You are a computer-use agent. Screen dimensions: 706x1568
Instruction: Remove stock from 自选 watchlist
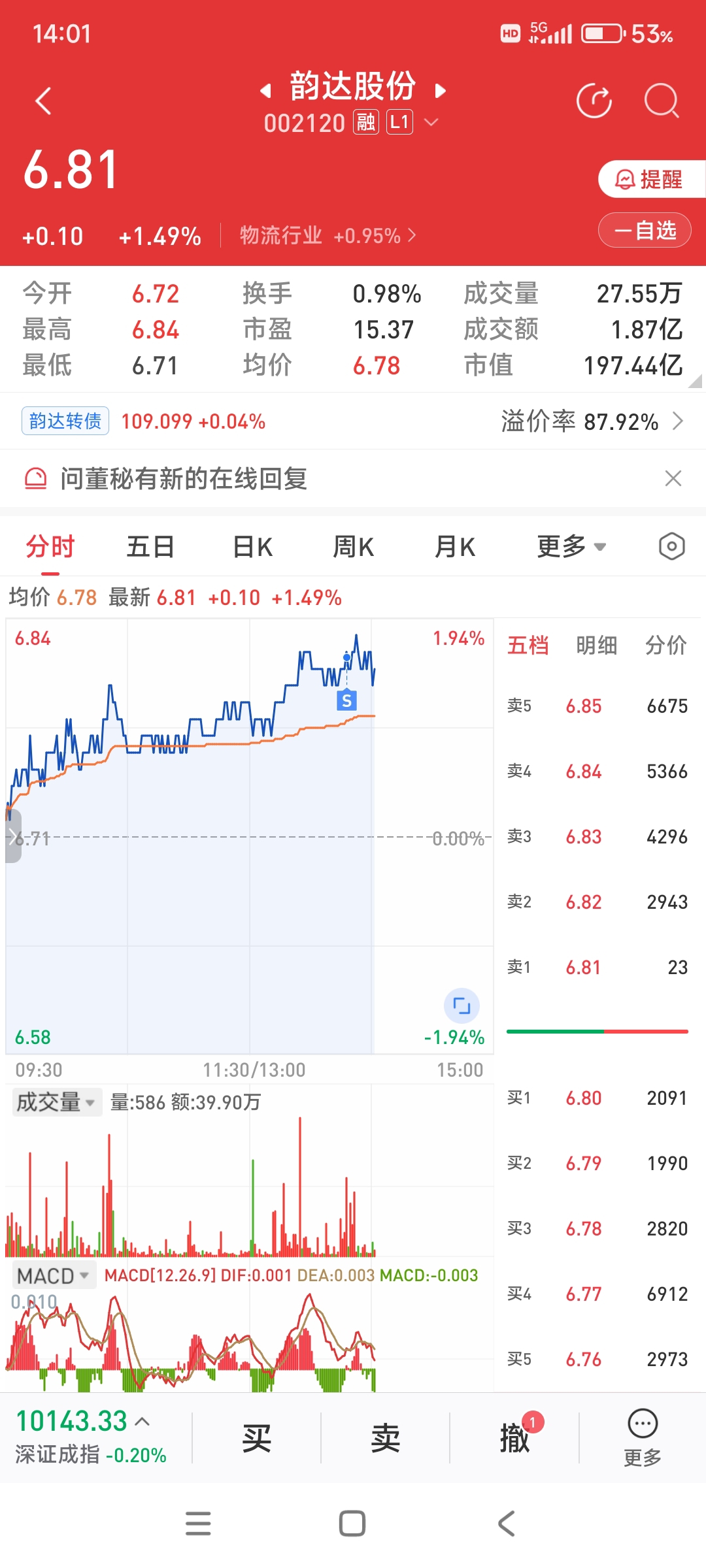tap(645, 230)
